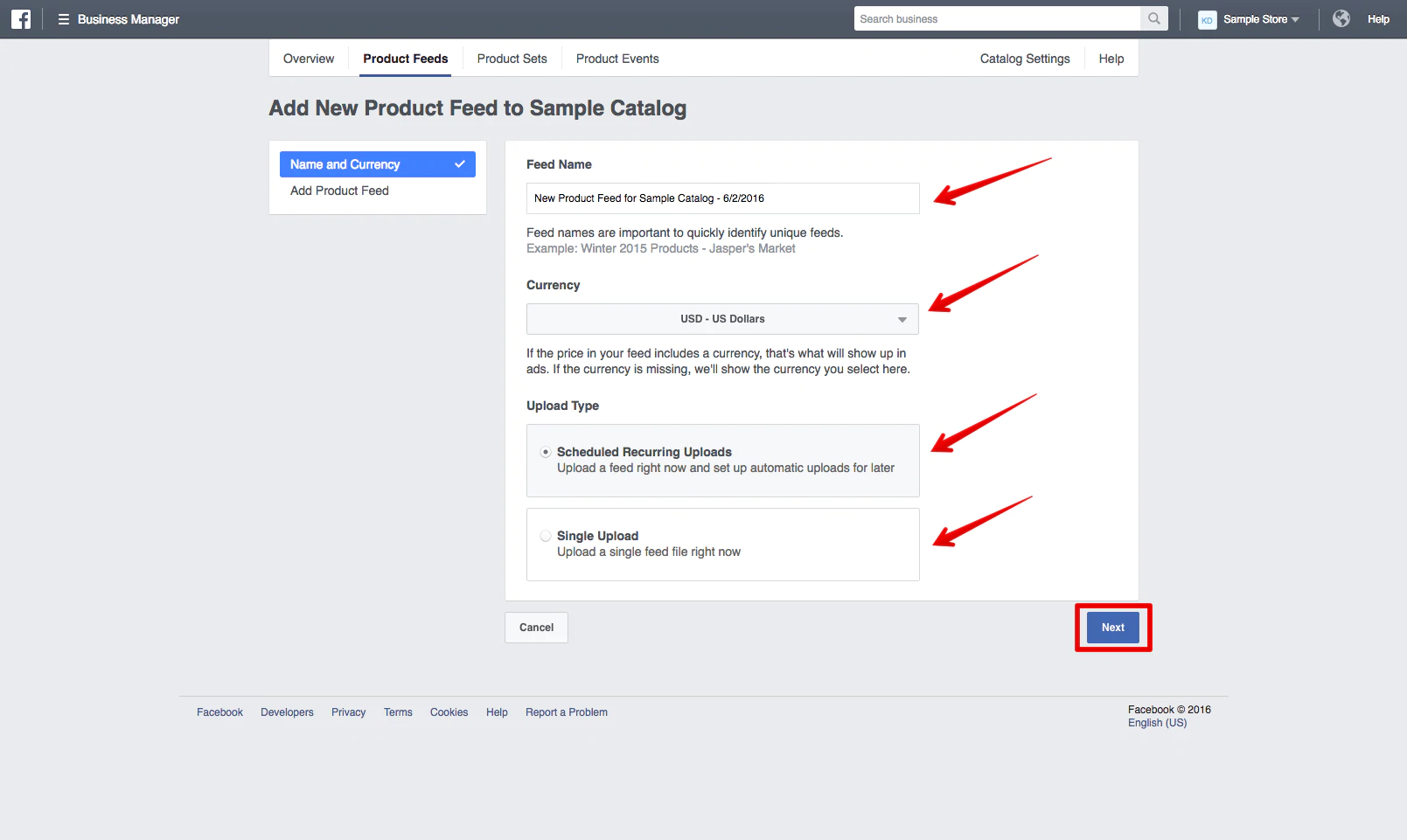Expand the Sample Store account dropdown
Image resolution: width=1407 pixels, height=840 pixels.
point(1295,20)
